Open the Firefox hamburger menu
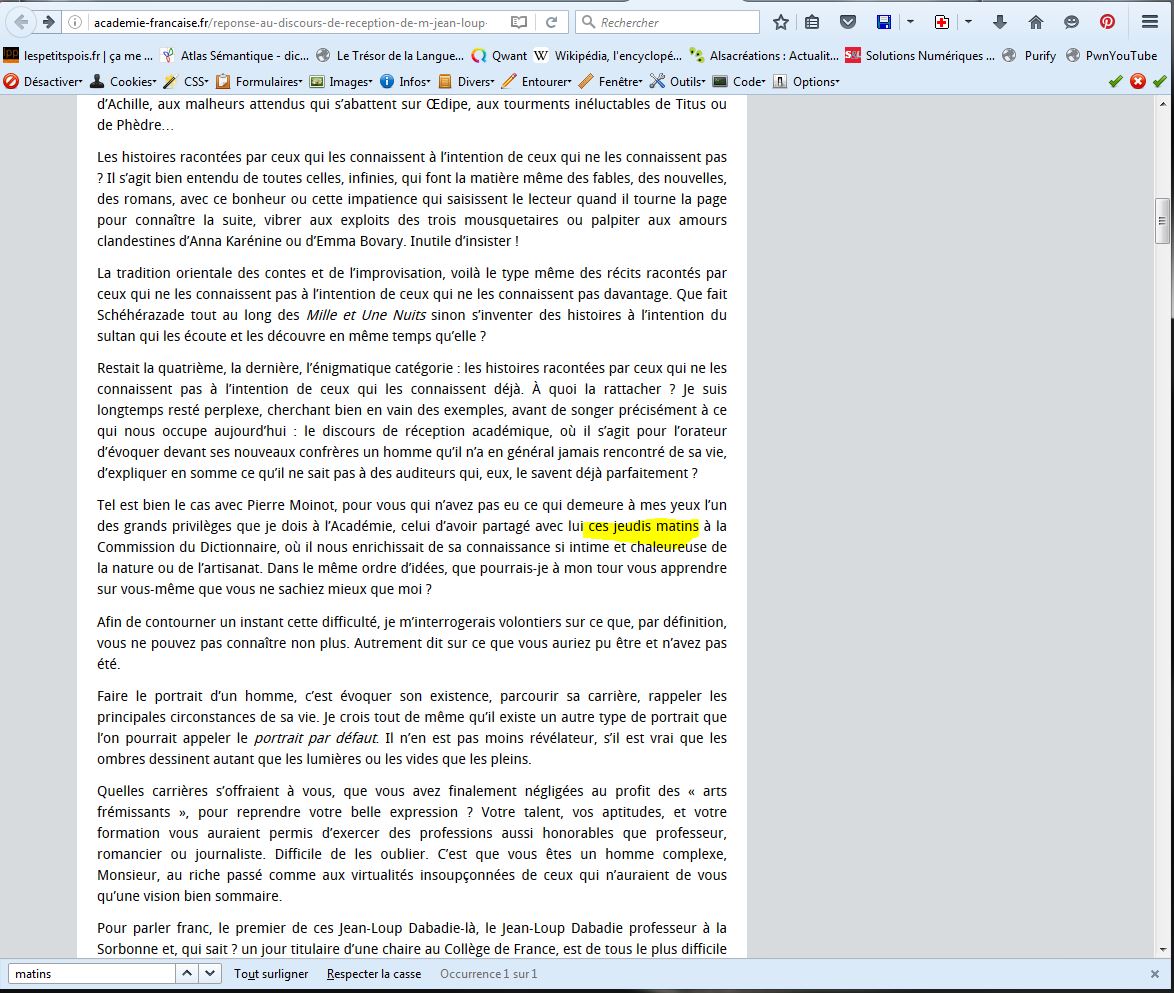This screenshot has height=993, width=1174. click(1150, 22)
